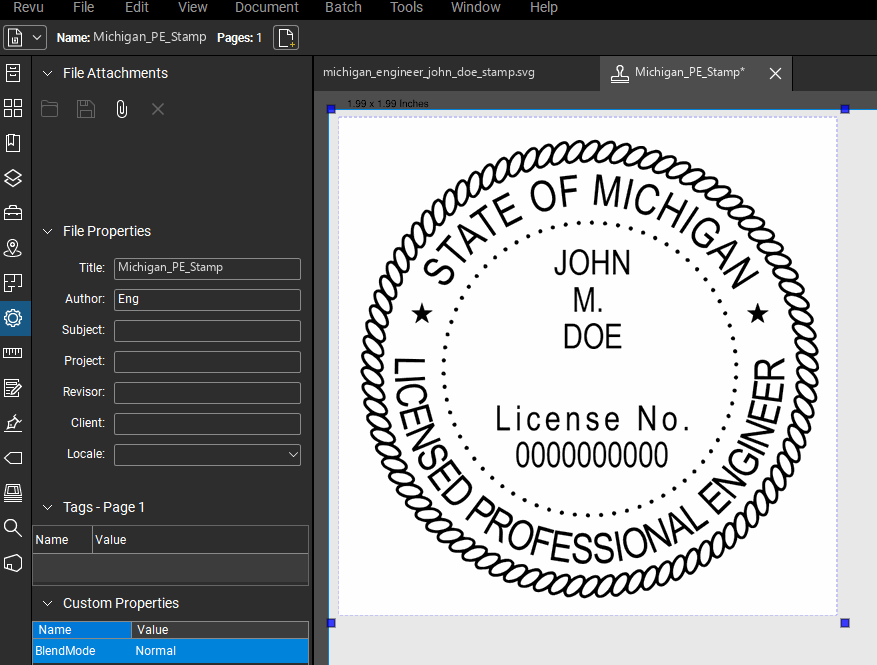Click the Project input field
The width and height of the screenshot is (877, 665).
pyautogui.click(x=208, y=362)
